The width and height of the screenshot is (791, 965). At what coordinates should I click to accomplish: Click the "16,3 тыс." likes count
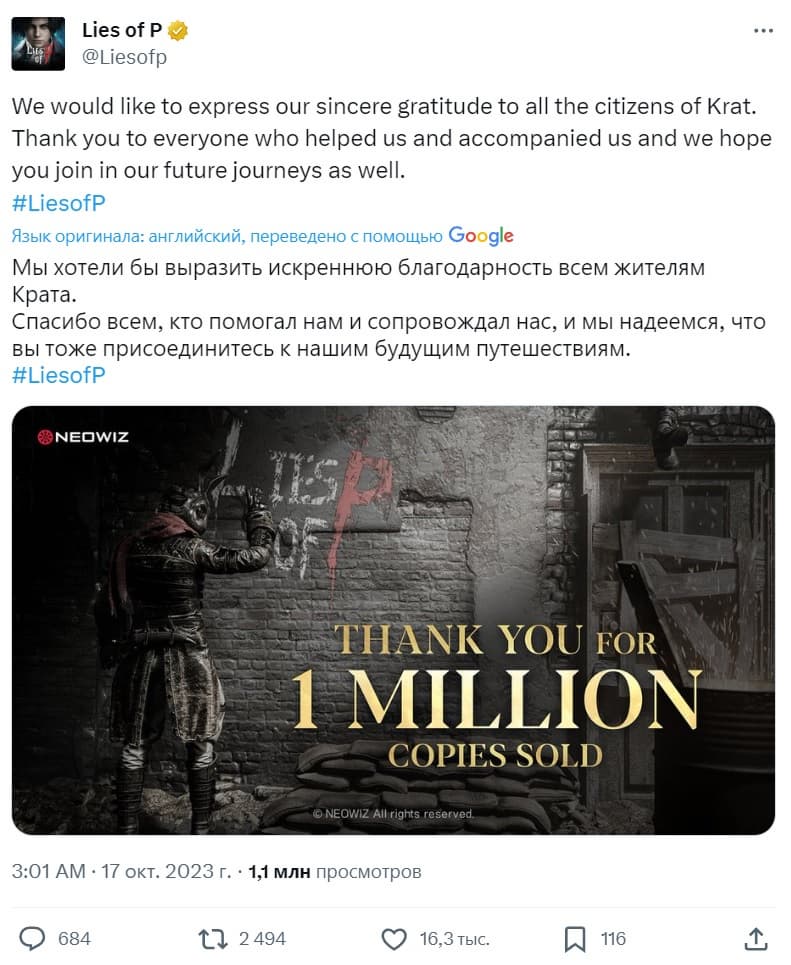click(454, 938)
